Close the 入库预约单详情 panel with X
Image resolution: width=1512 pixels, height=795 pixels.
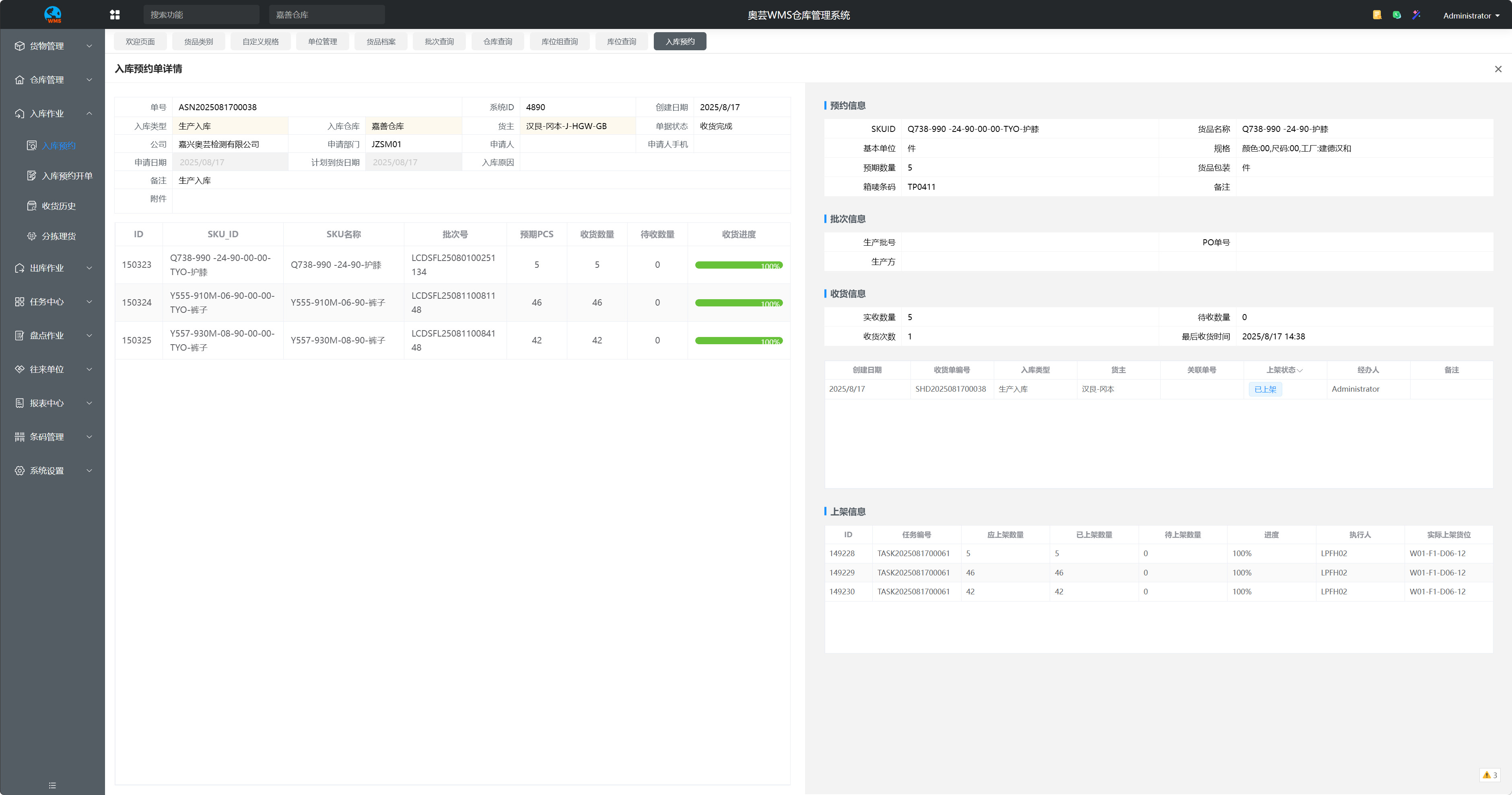1498,69
